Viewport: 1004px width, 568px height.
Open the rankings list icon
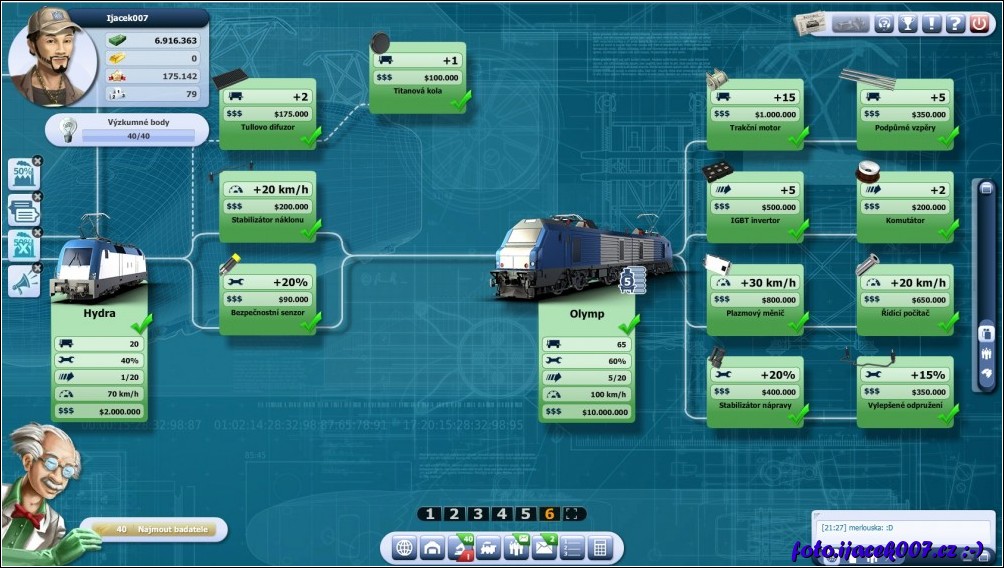coord(572,548)
